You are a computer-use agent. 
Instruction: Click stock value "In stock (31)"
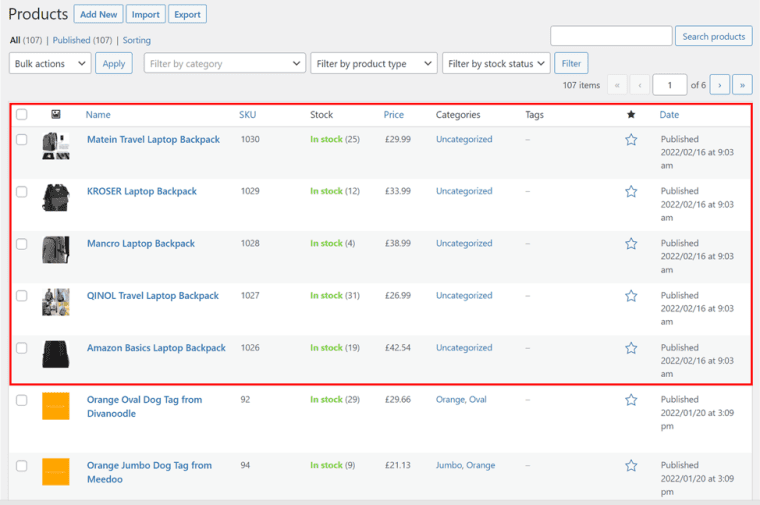(x=335, y=295)
